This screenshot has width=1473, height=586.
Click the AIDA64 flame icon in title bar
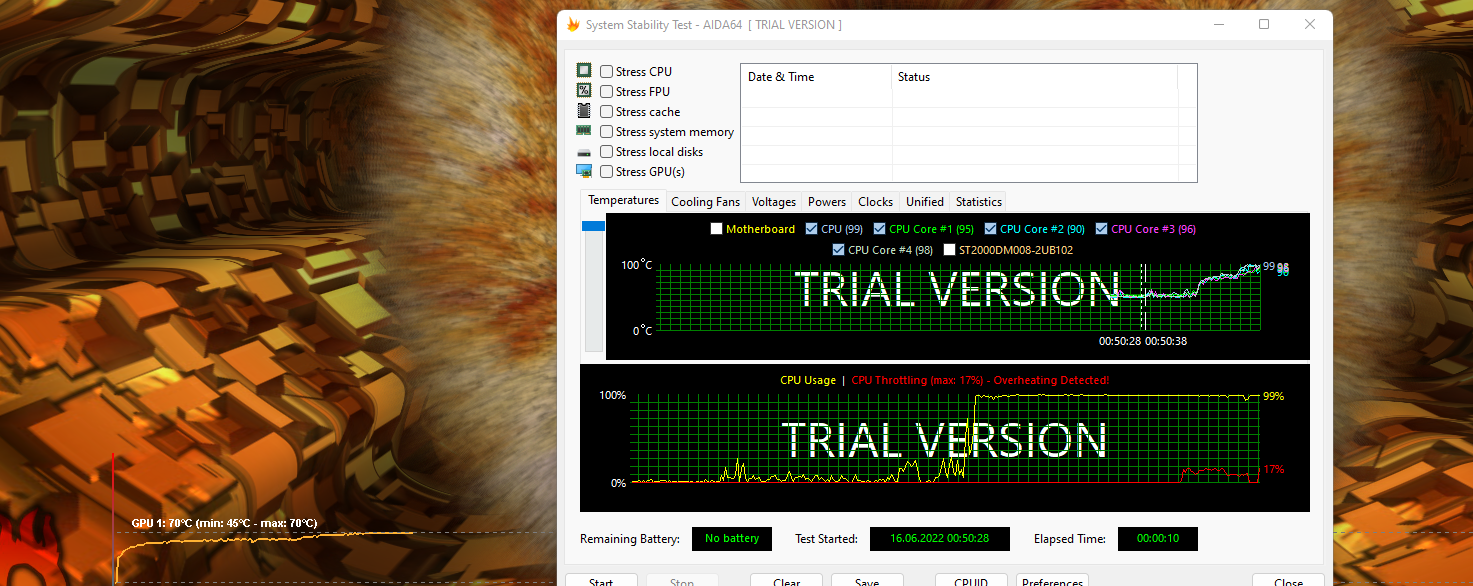point(573,24)
